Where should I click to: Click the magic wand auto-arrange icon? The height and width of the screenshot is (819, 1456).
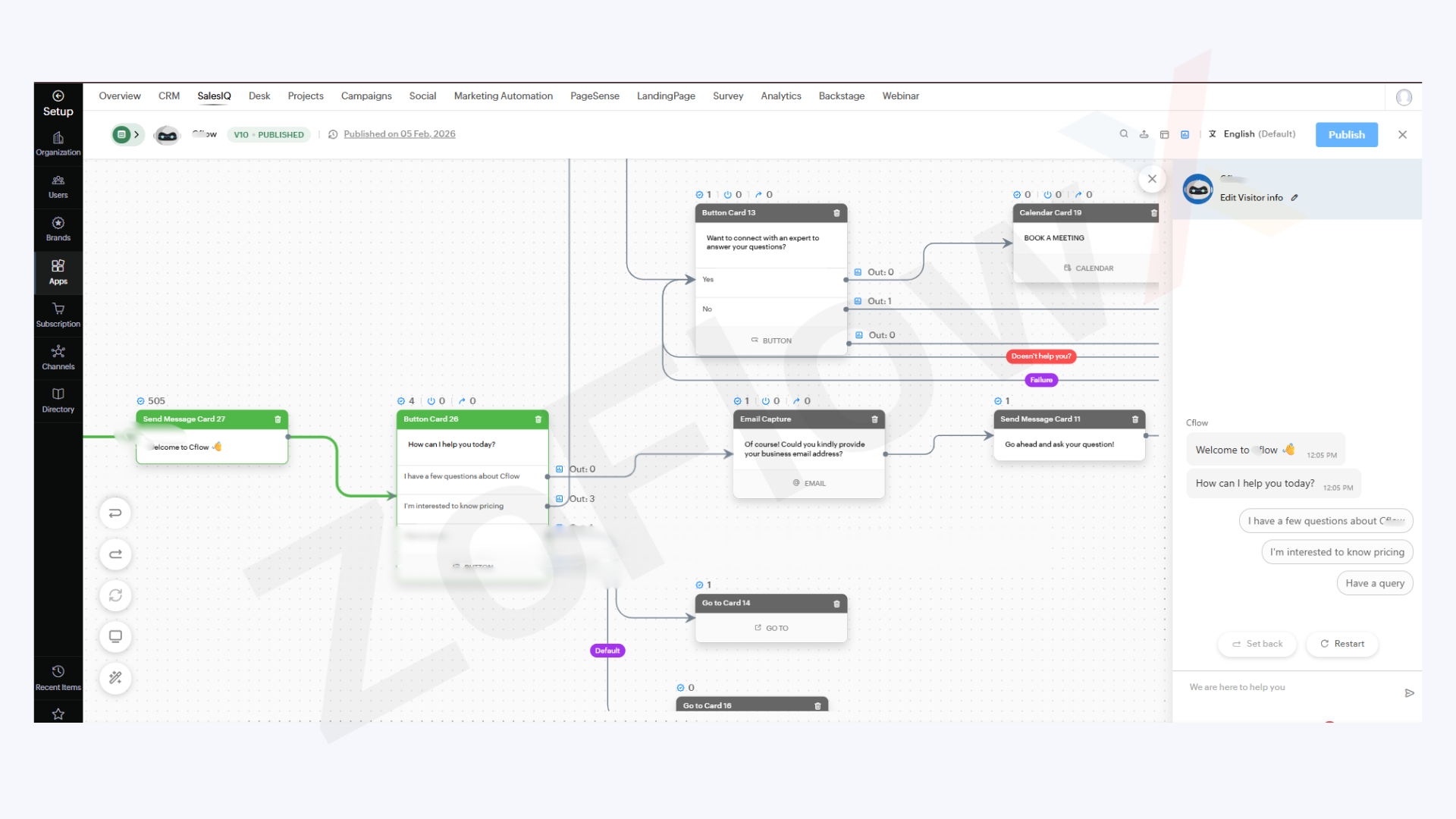pos(115,678)
